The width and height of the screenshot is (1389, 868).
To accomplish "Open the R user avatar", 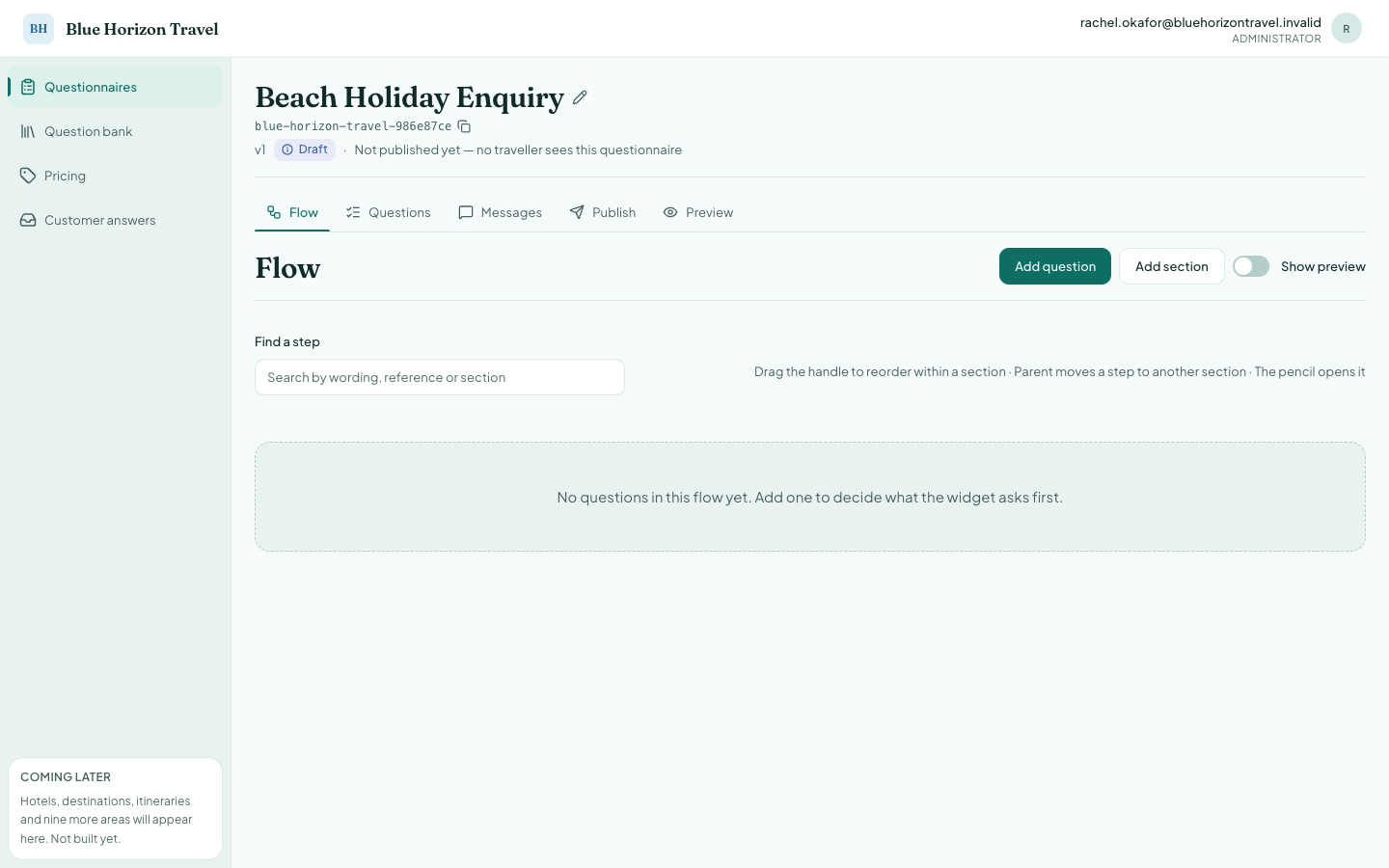I will 1347,29.
